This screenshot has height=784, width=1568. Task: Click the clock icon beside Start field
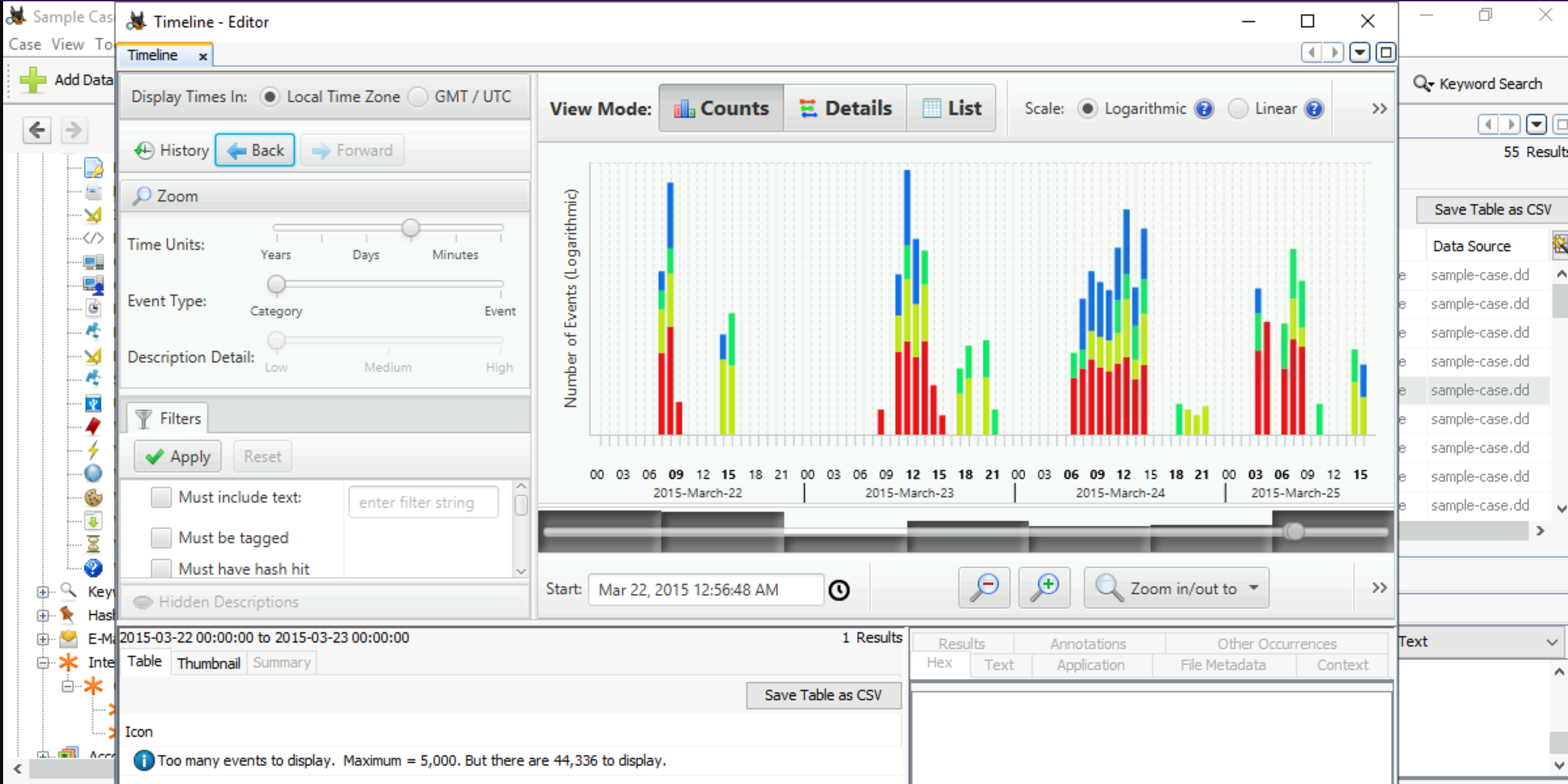tap(839, 589)
